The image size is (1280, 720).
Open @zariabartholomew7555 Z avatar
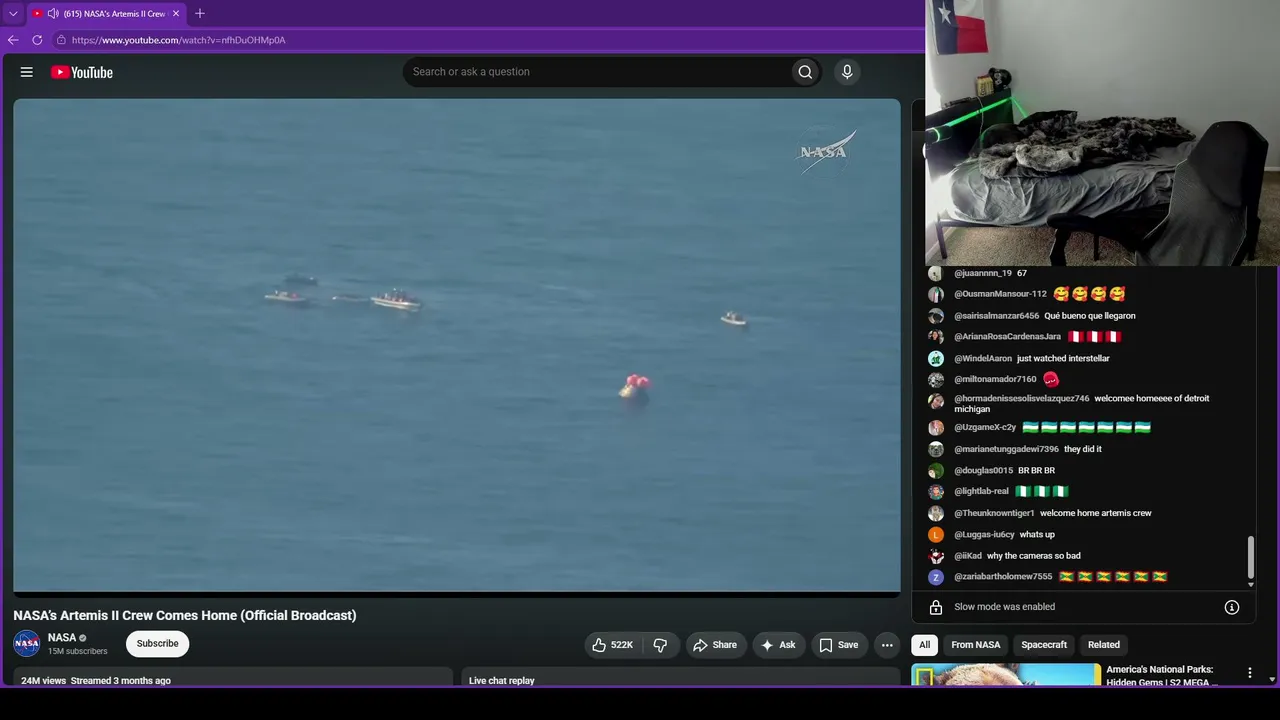(936, 577)
